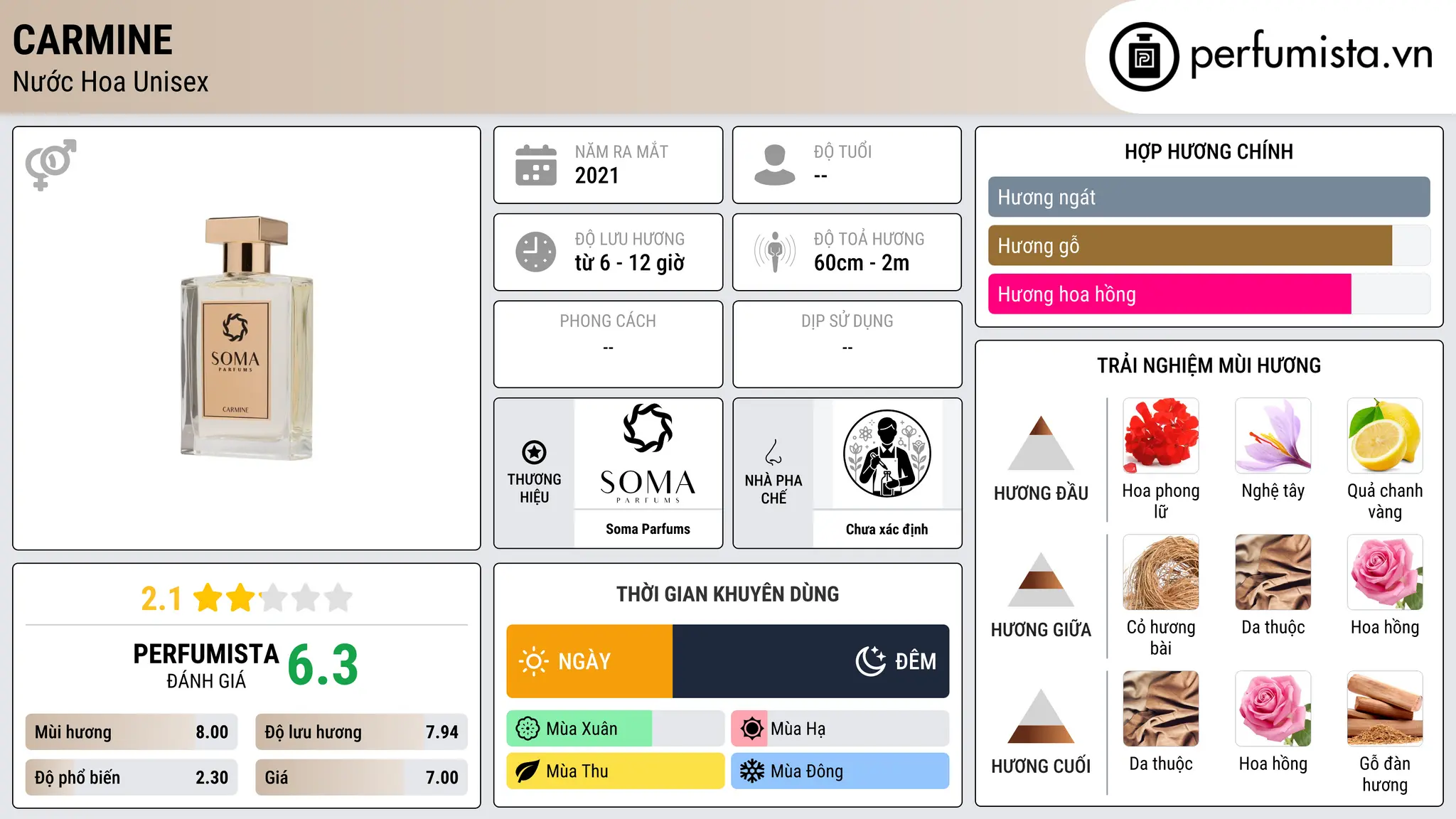Click the unisex gender symbol icon
Screen dimensions: 1456x819
tap(50, 164)
